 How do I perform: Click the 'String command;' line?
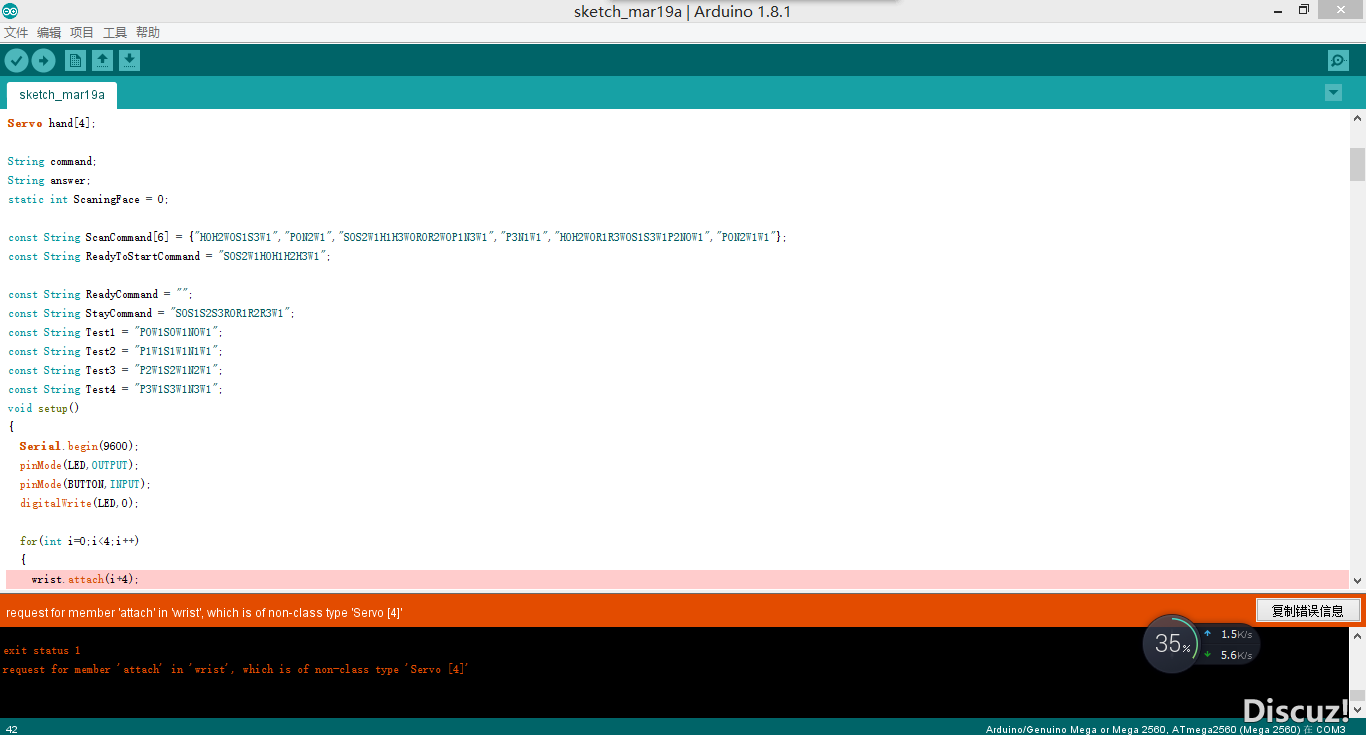(x=51, y=161)
